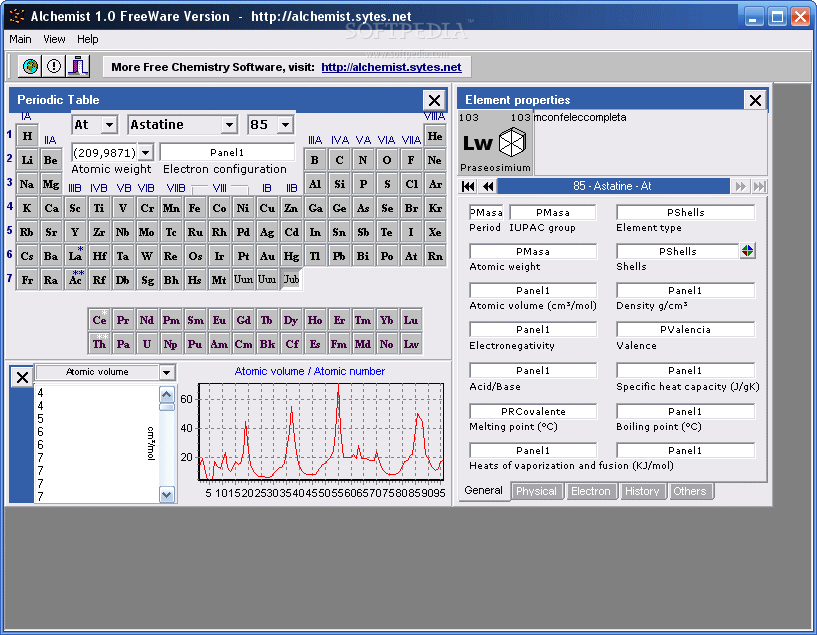Select the Oxygen (O) cell
This screenshot has height=635, width=817.
click(387, 160)
